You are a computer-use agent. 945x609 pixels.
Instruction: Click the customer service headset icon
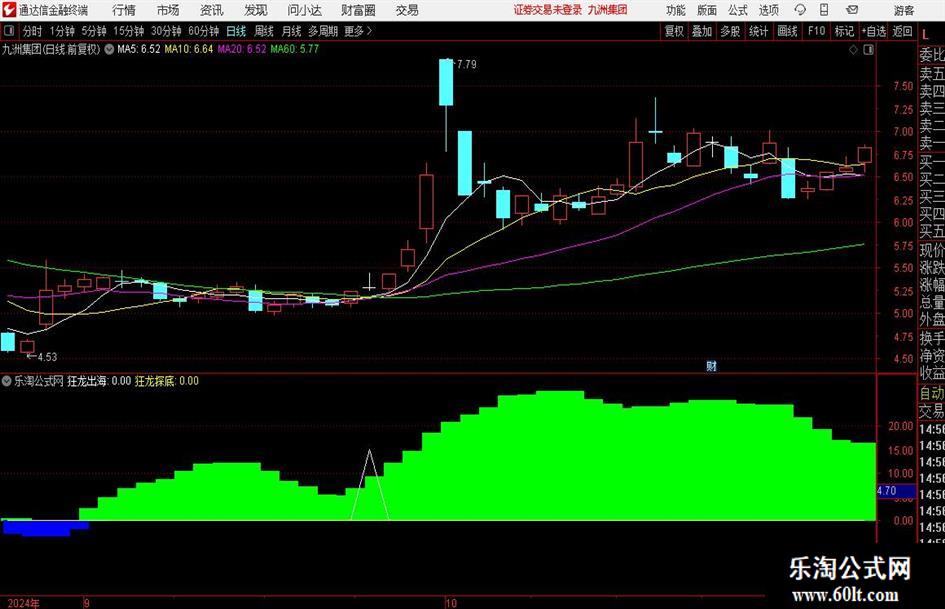tap(800, 10)
